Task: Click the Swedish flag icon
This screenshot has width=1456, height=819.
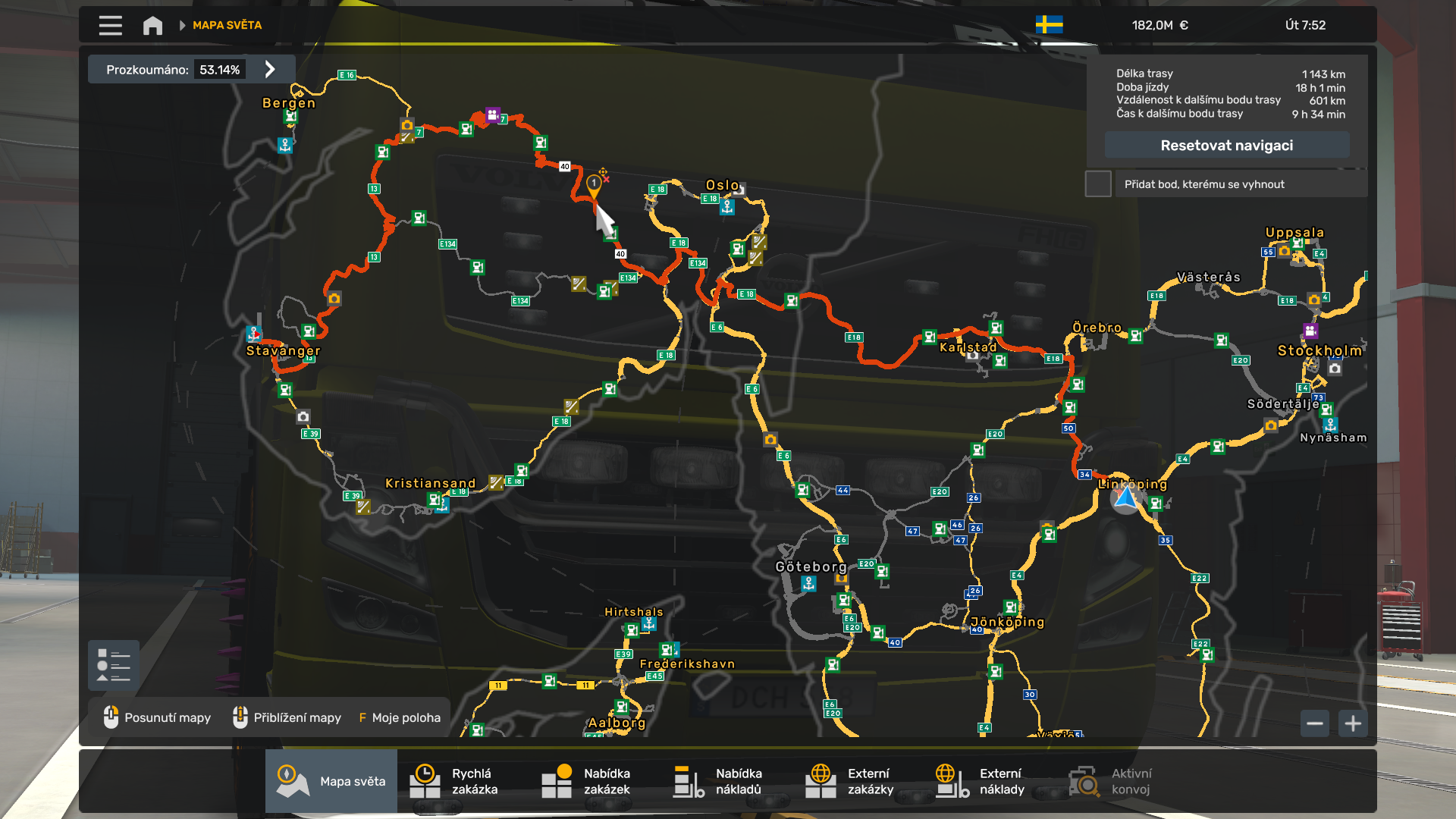Action: pyautogui.click(x=1049, y=25)
